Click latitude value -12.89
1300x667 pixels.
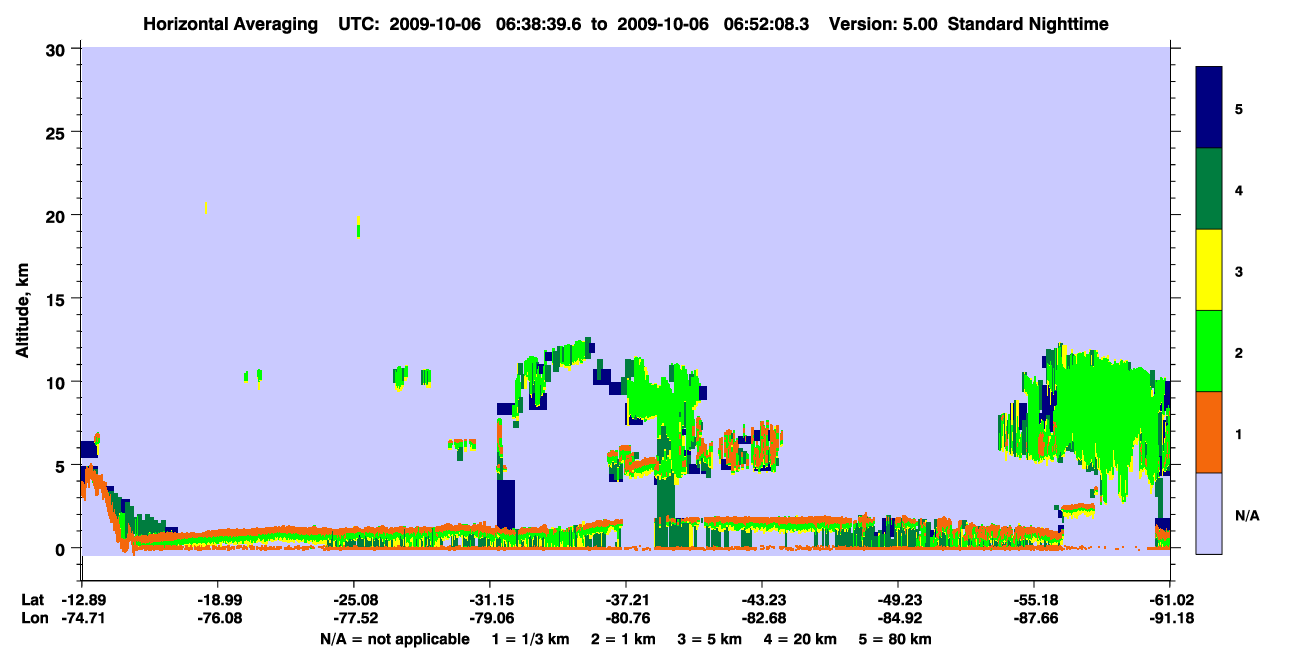(x=82, y=599)
